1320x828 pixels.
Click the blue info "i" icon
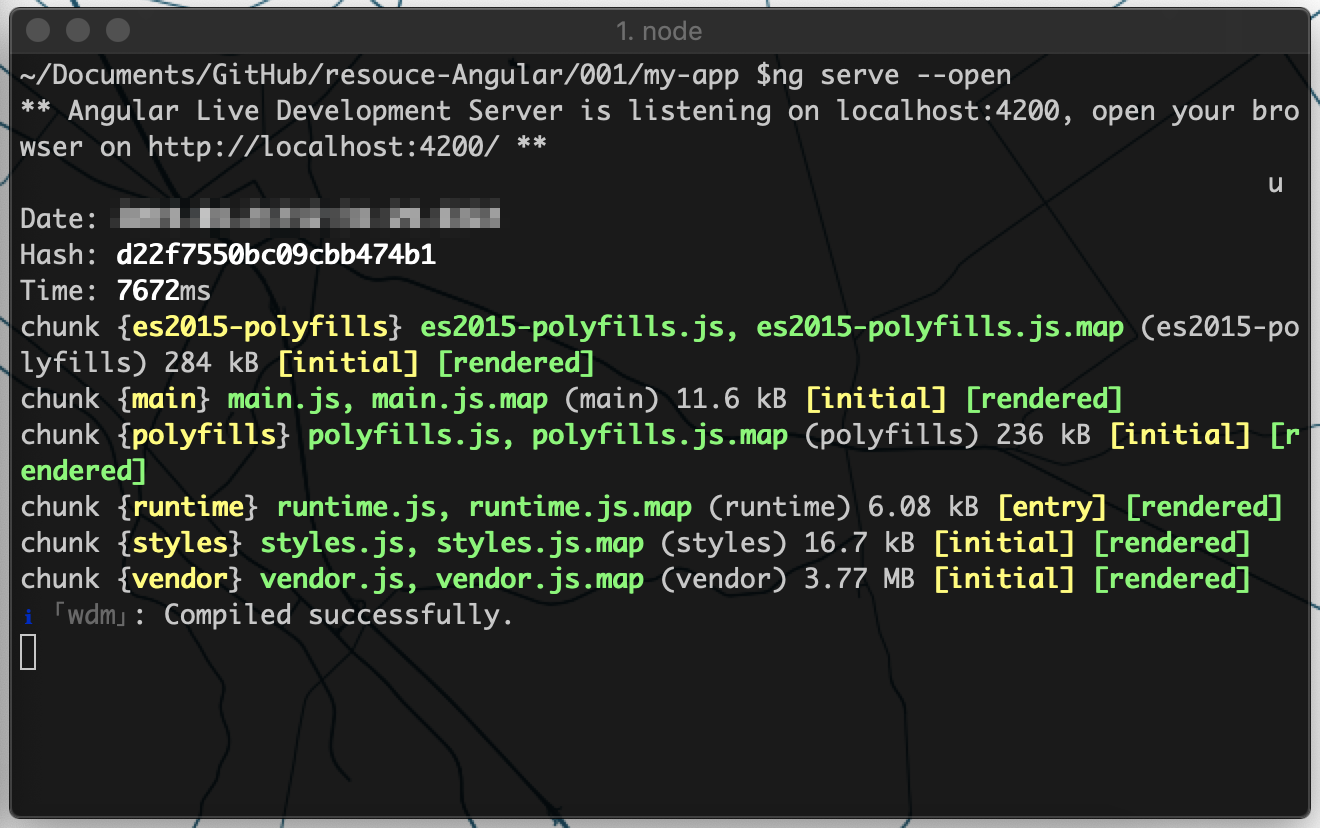pos(27,616)
